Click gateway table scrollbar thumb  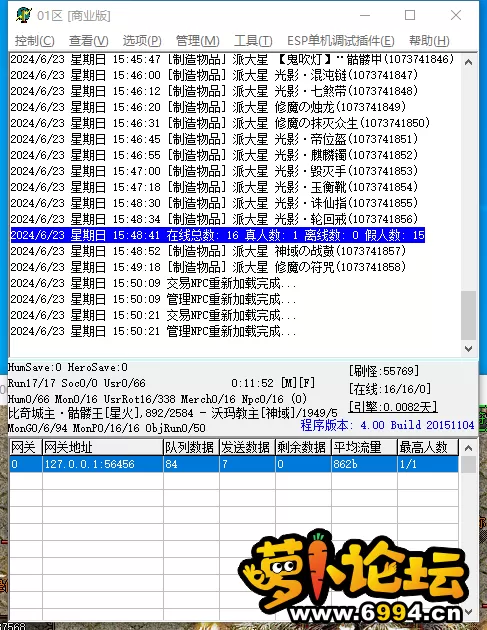tap(468, 464)
